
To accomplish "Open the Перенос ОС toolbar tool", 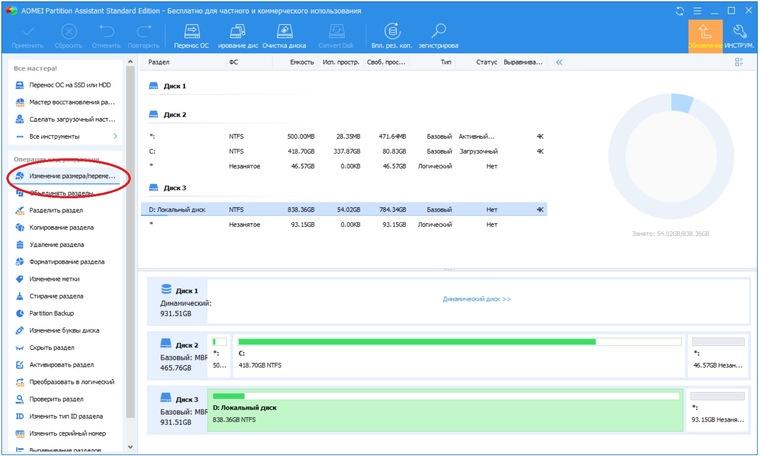I will pos(191,36).
